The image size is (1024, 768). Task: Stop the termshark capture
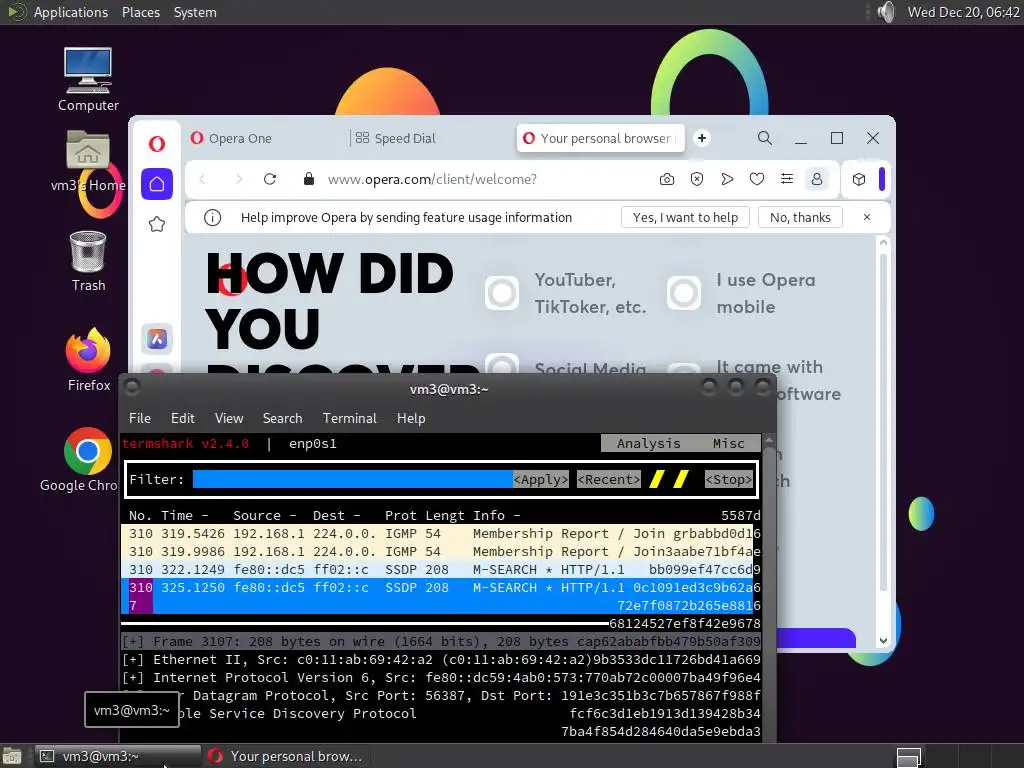pyautogui.click(x=729, y=479)
